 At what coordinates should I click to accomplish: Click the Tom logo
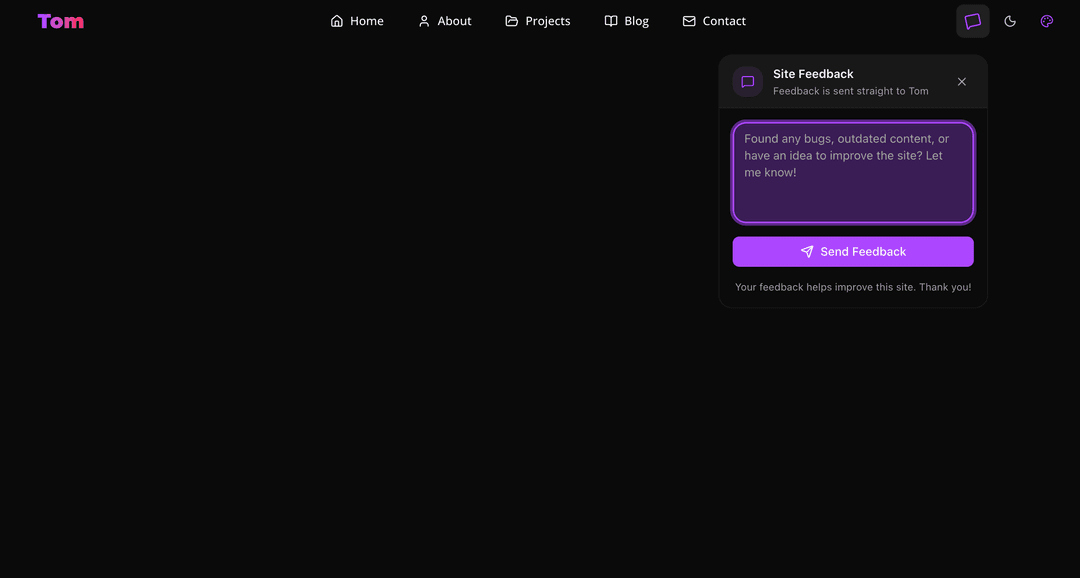click(60, 20)
